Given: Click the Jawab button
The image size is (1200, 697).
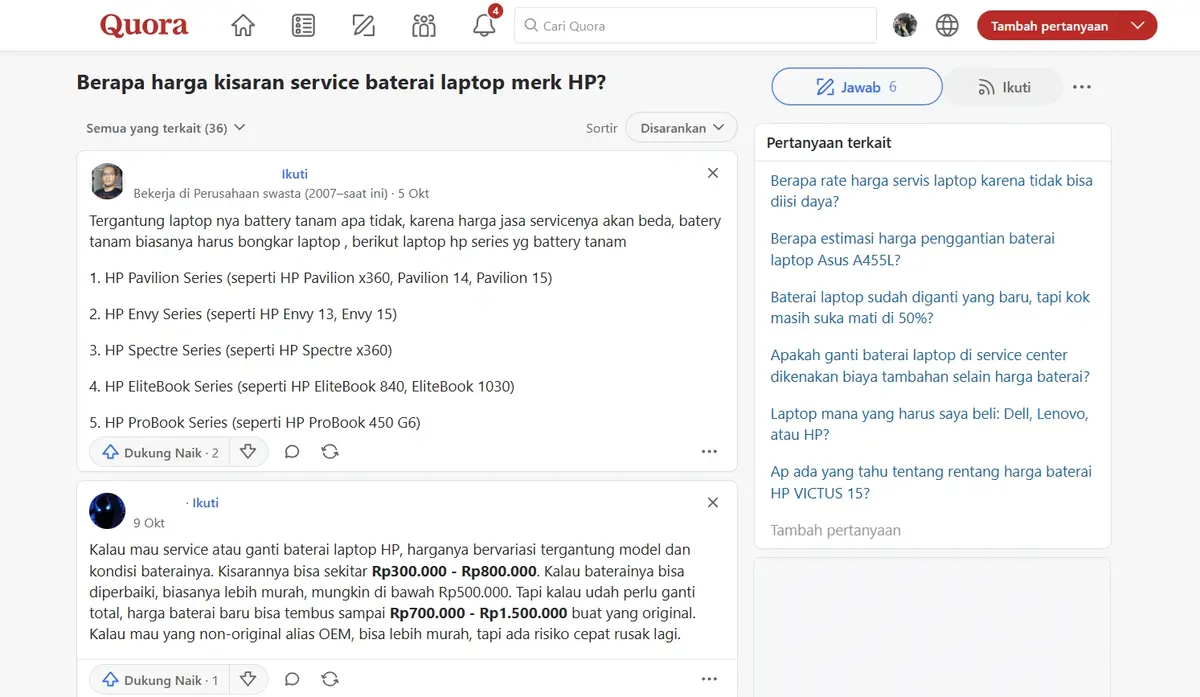Looking at the screenshot, I should (857, 87).
